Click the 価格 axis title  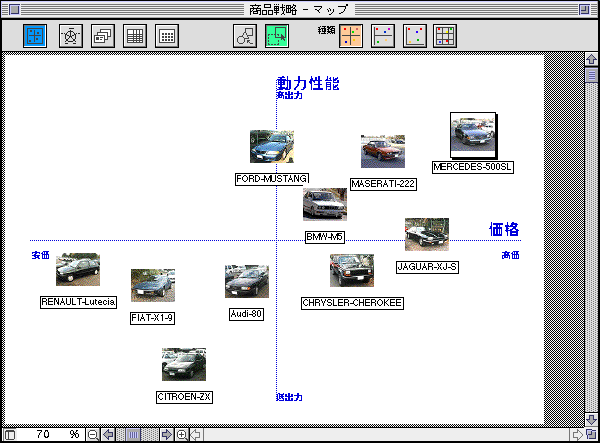pyautogui.click(x=504, y=229)
